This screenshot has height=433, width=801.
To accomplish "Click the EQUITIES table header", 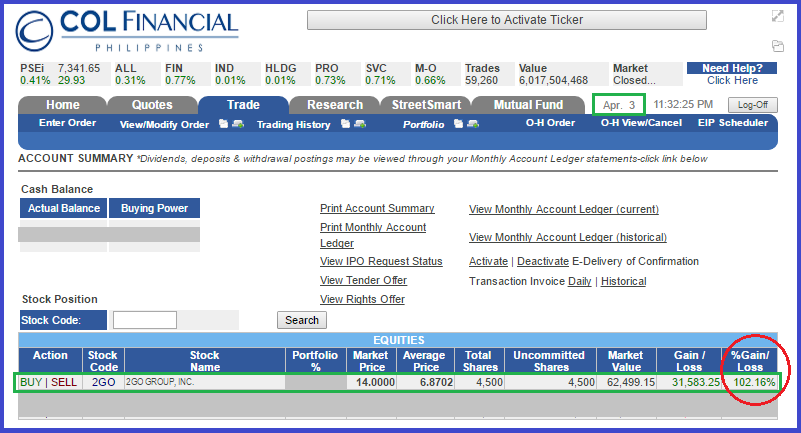I will (x=398, y=340).
